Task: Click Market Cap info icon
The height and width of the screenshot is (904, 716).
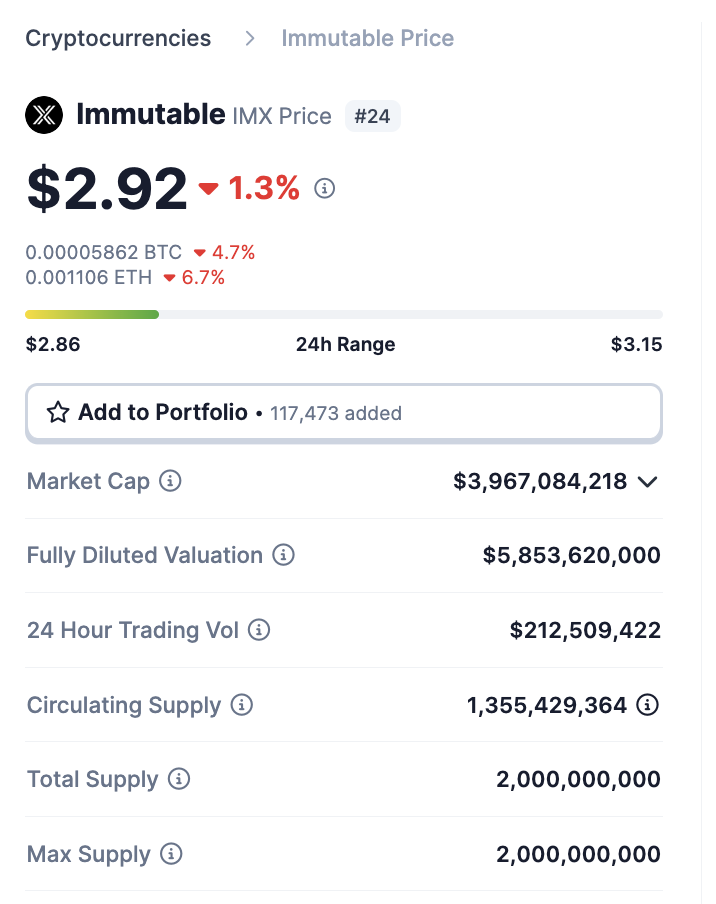Action: [x=171, y=481]
